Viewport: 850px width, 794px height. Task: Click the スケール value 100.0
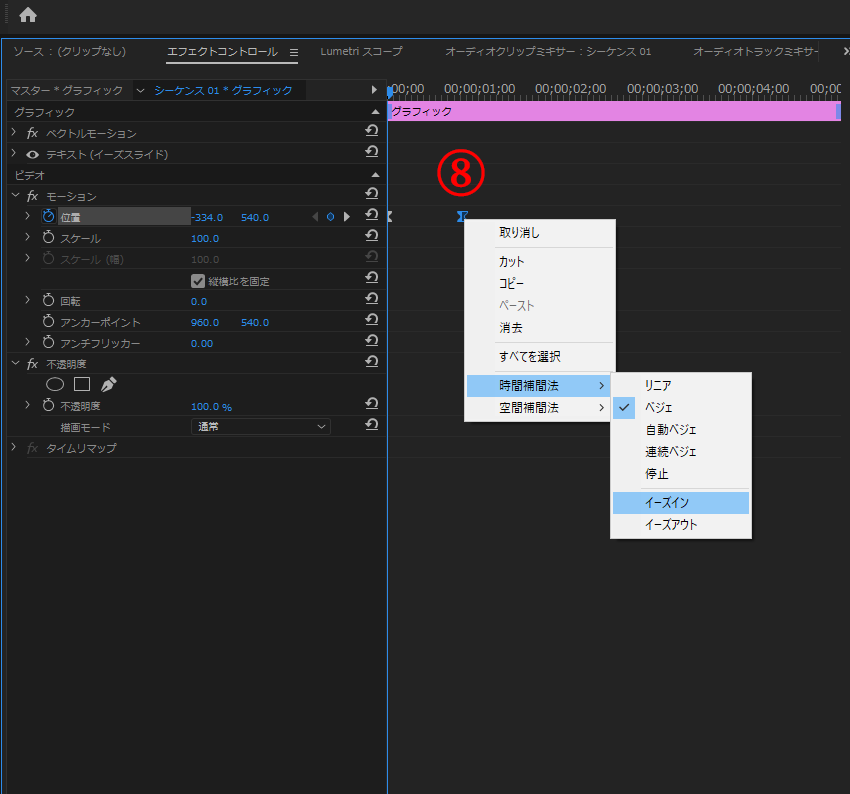click(x=205, y=238)
